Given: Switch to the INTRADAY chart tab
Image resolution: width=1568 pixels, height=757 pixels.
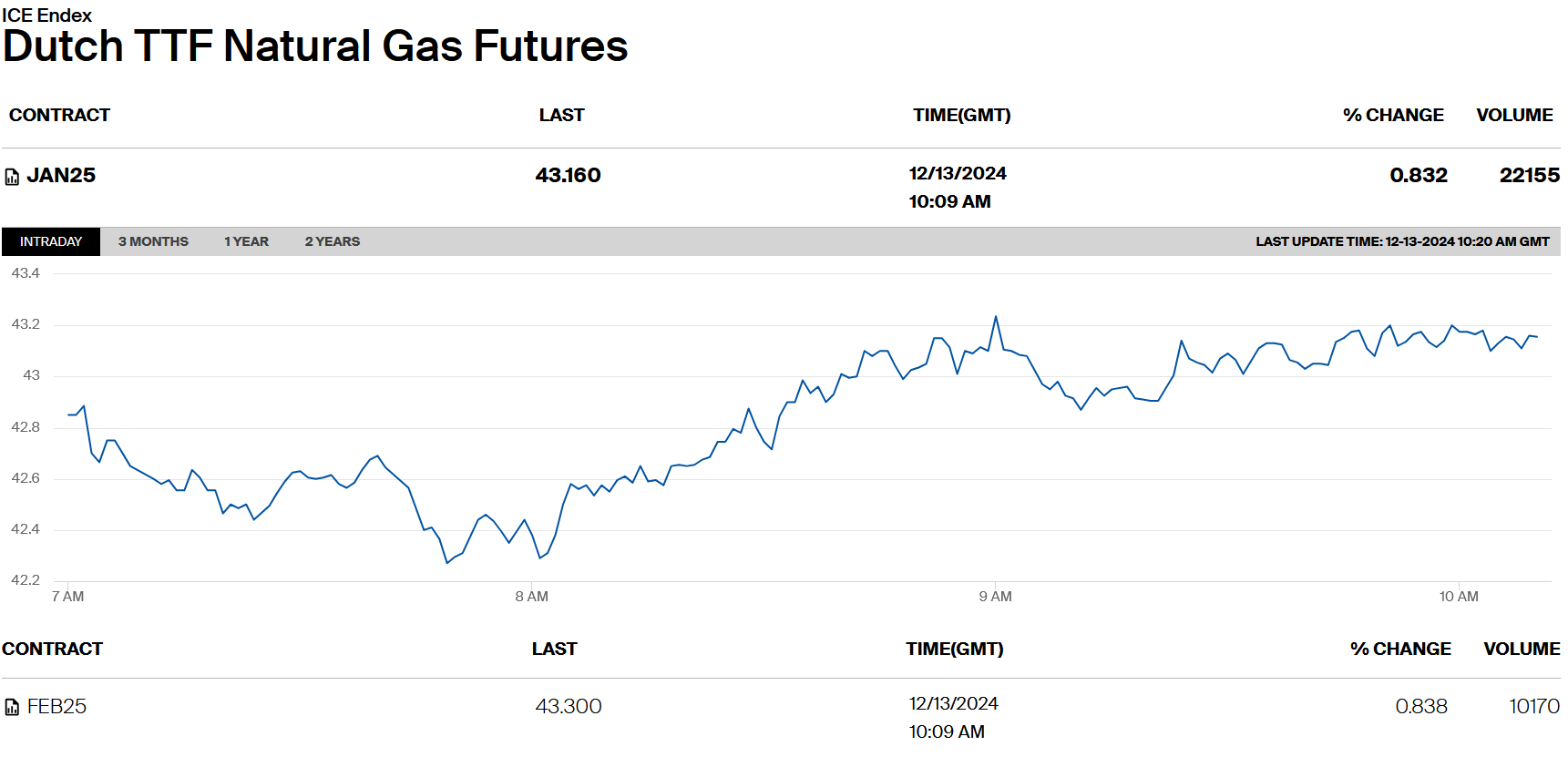Looking at the screenshot, I should (x=51, y=241).
